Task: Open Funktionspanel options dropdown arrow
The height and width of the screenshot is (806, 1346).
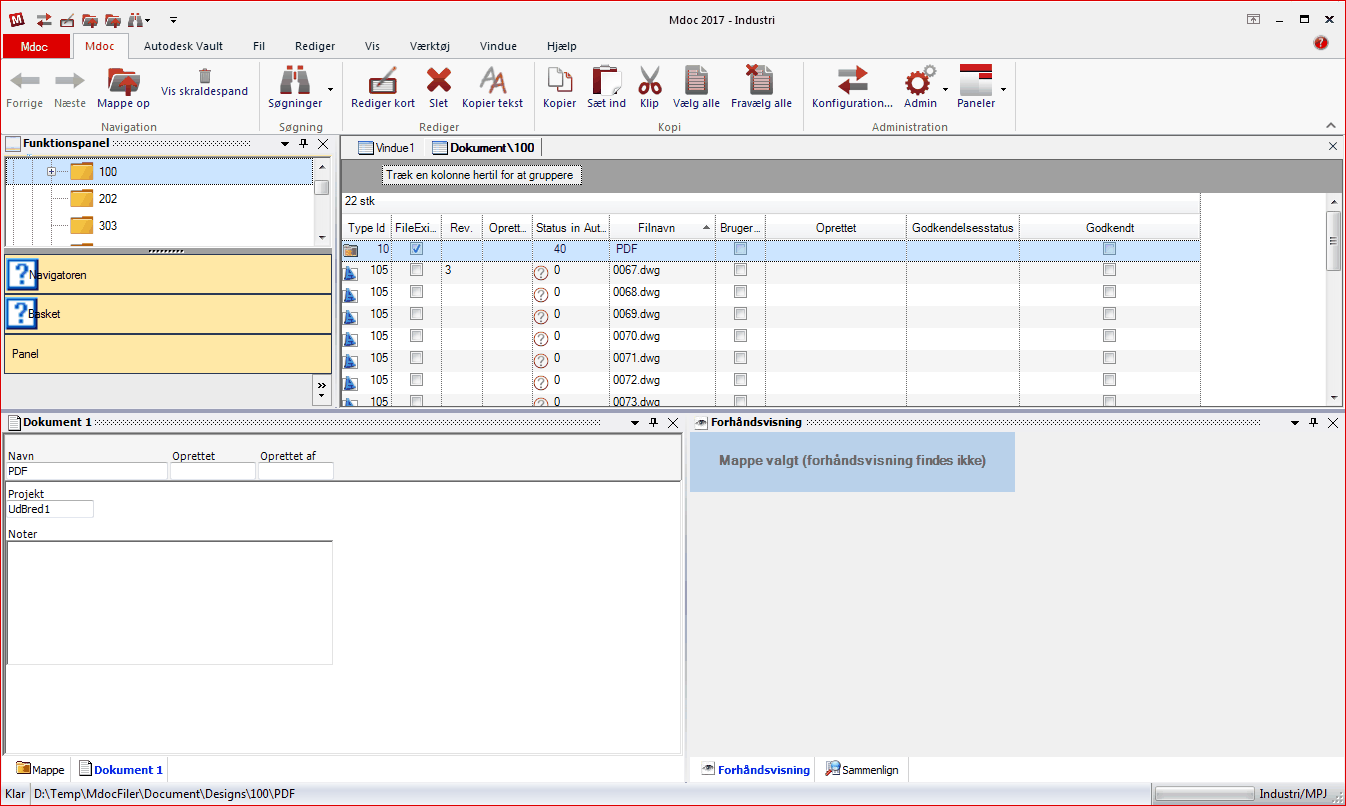Action: [285, 144]
